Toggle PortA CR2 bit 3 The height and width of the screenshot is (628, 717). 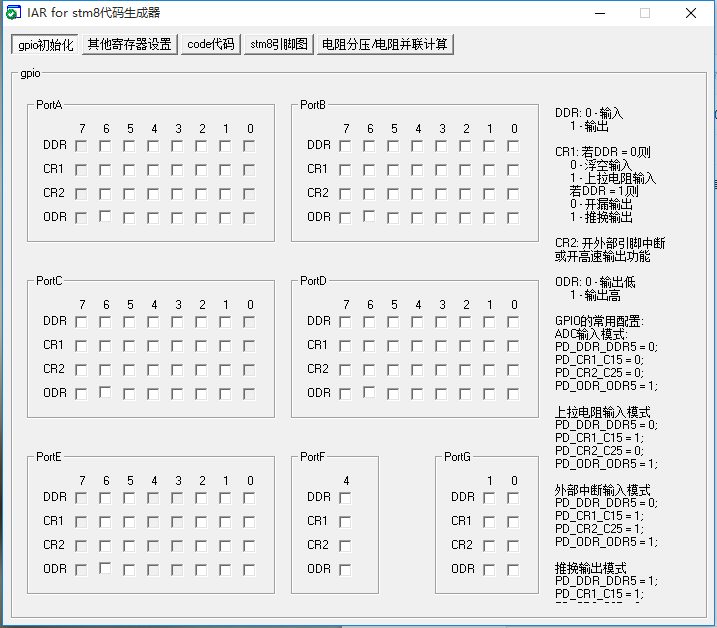pos(177,194)
